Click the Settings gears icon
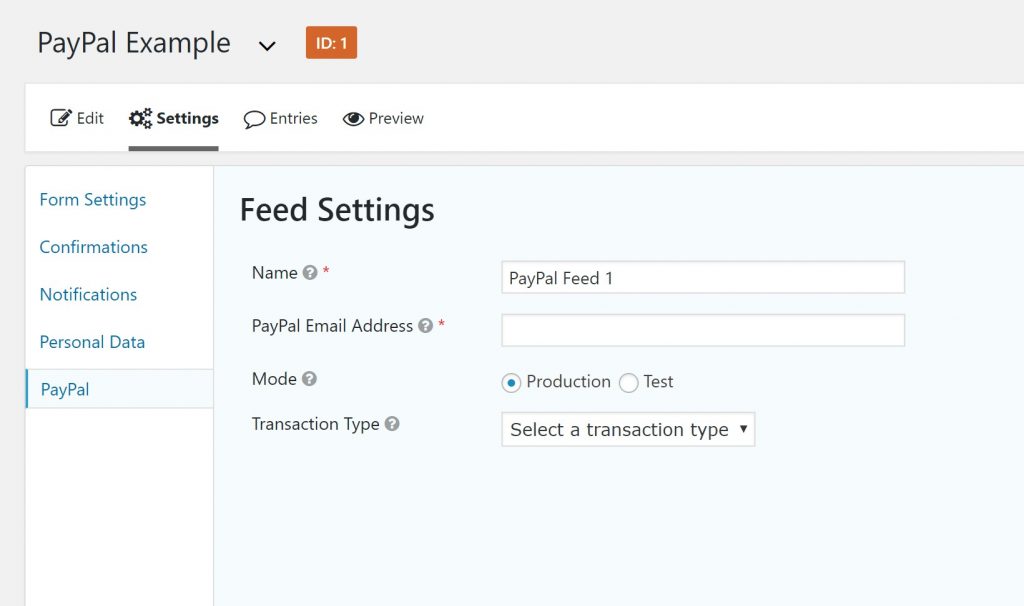 pyautogui.click(x=141, y=118)
